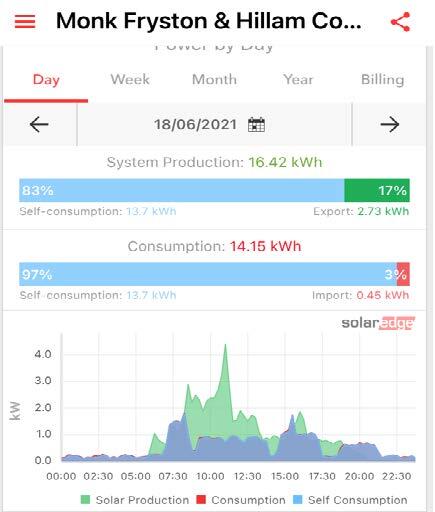Toggle Consumption legend series
Screen dimensions: 435x512
pyautogui.click(x=241, y=500)
